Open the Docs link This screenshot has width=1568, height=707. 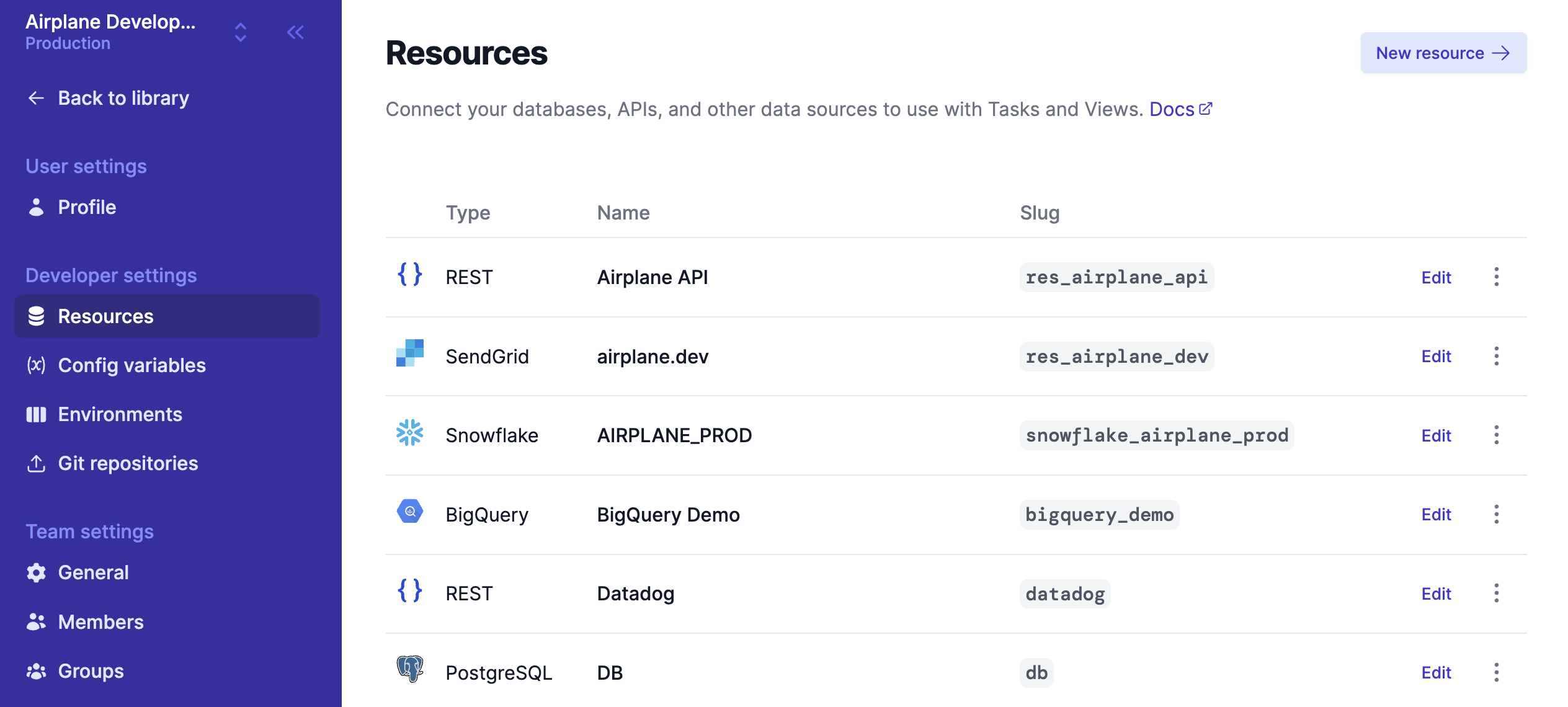[1171, 109]
